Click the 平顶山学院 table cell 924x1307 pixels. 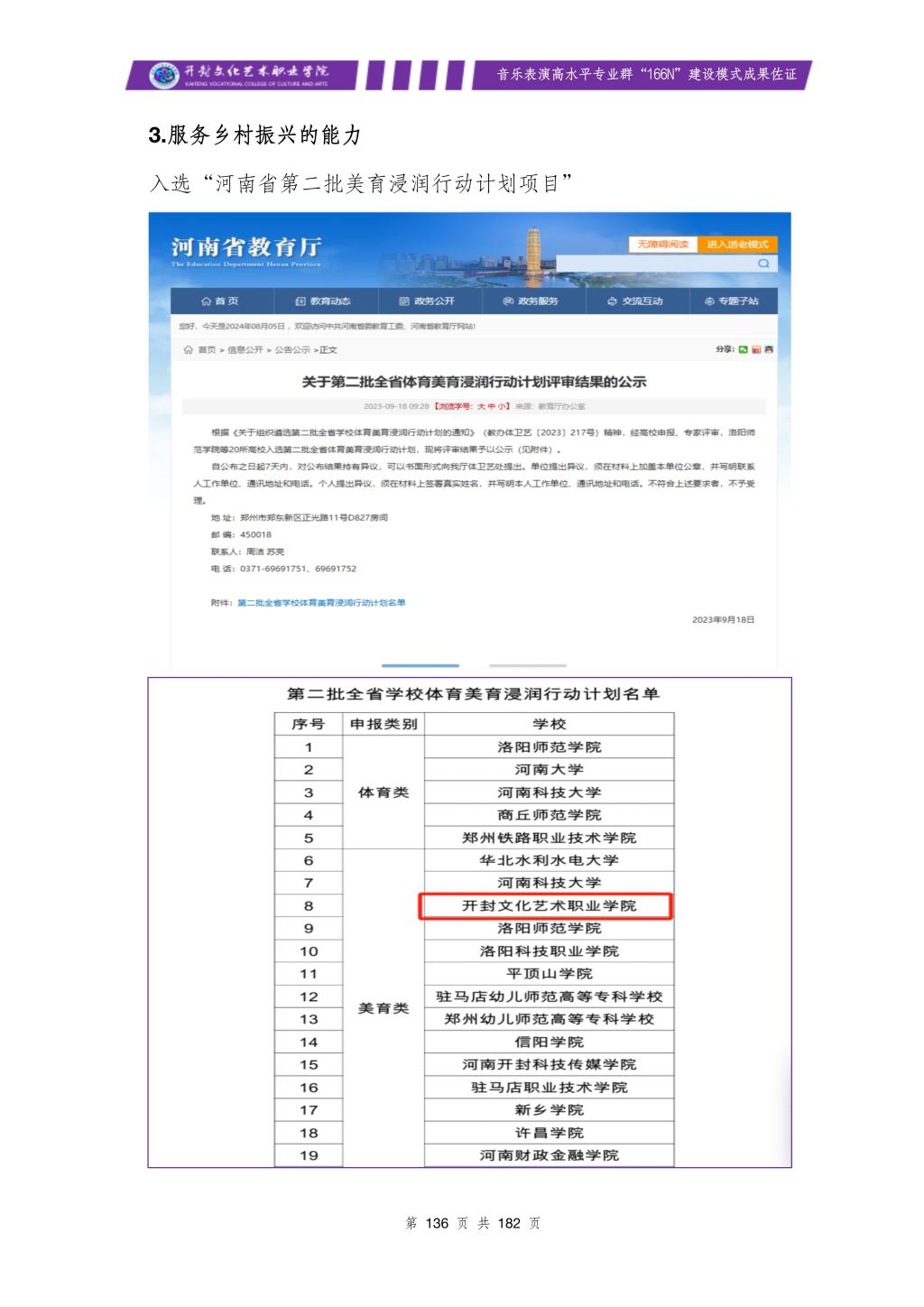[549, 974]
